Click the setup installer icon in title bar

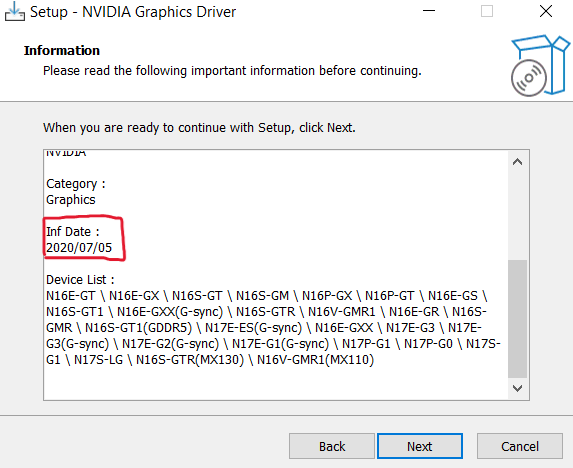(15, 12)
